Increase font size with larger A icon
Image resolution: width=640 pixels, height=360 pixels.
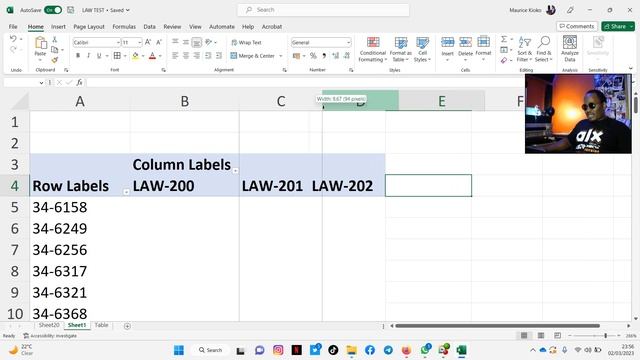coord(148,42)
